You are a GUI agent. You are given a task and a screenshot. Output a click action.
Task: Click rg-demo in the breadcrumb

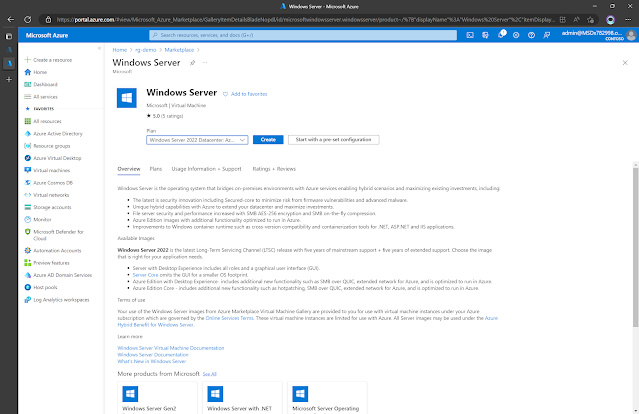click(145, 50)
